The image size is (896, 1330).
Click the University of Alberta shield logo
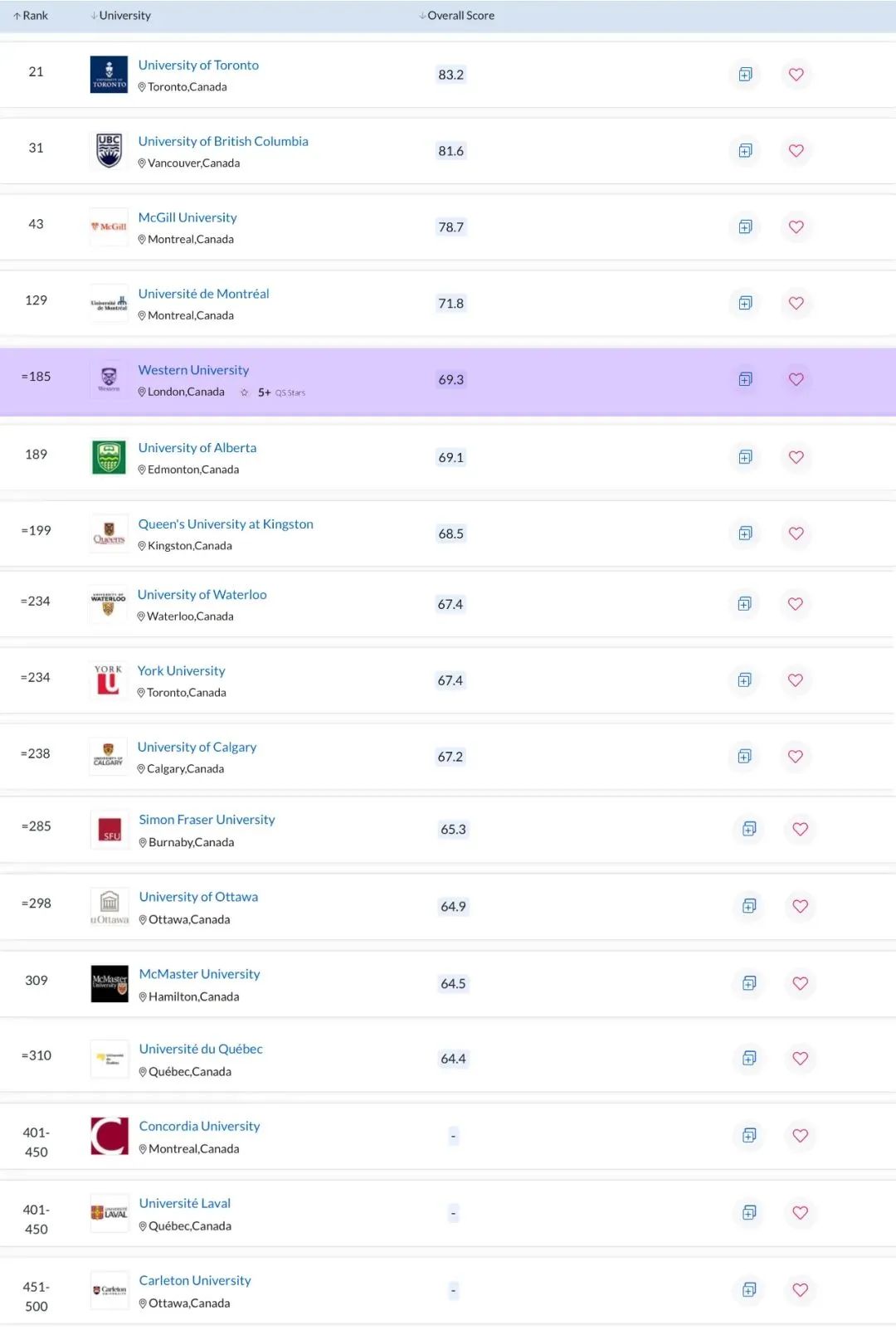click(x=108, y=457)
